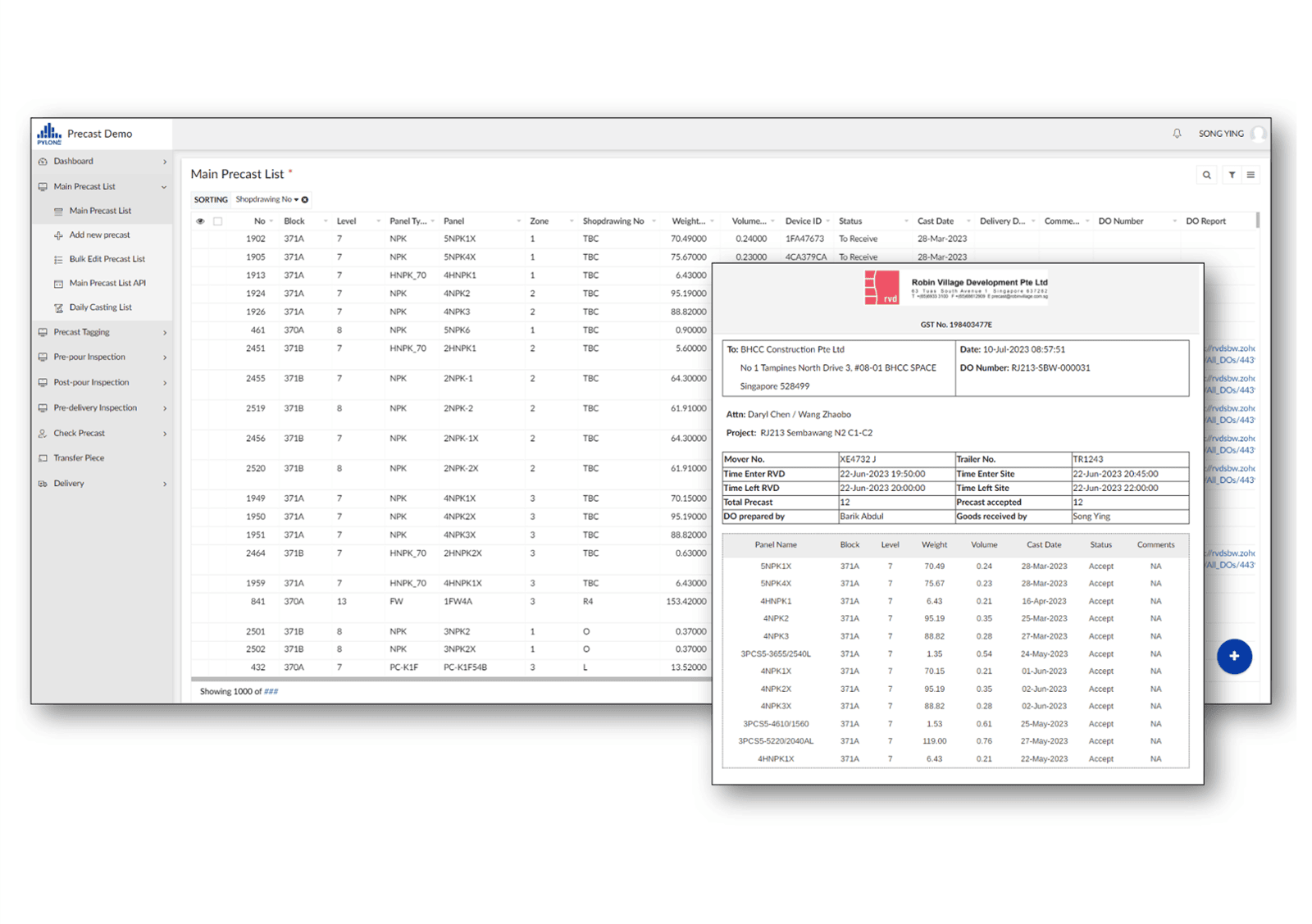The width and height of the screenshot is (1312, 924).
Task: Click panel cell 5NPK4X
Action: [x=459, y=257]
